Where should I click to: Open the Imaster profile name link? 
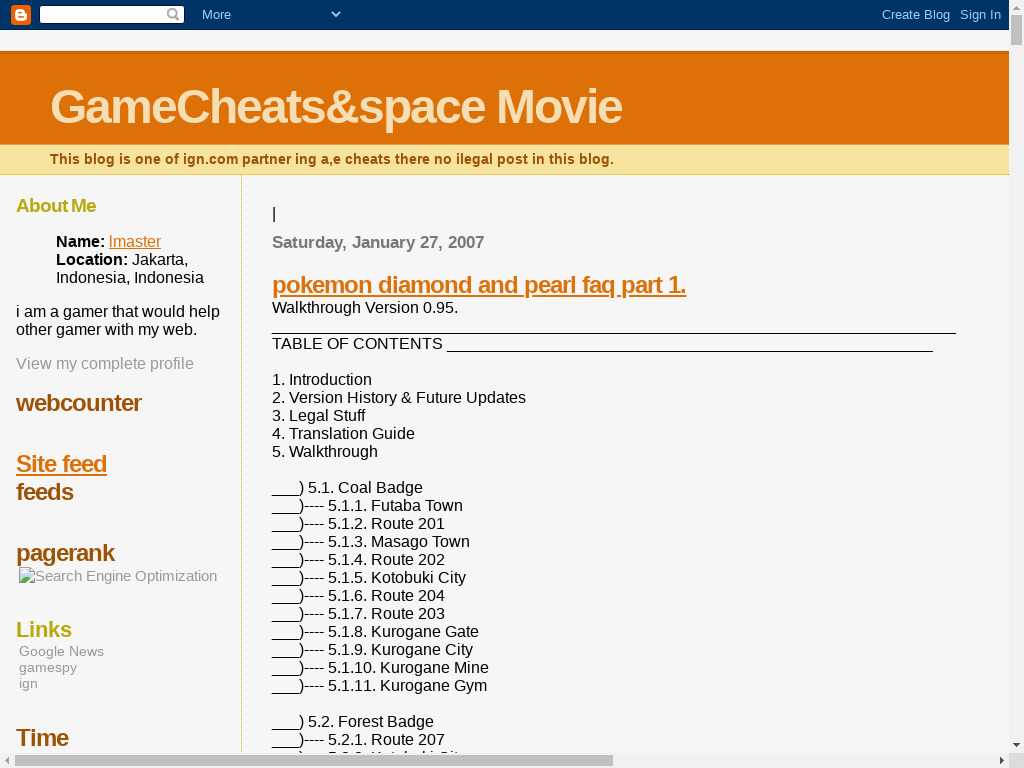click(135, 241)
